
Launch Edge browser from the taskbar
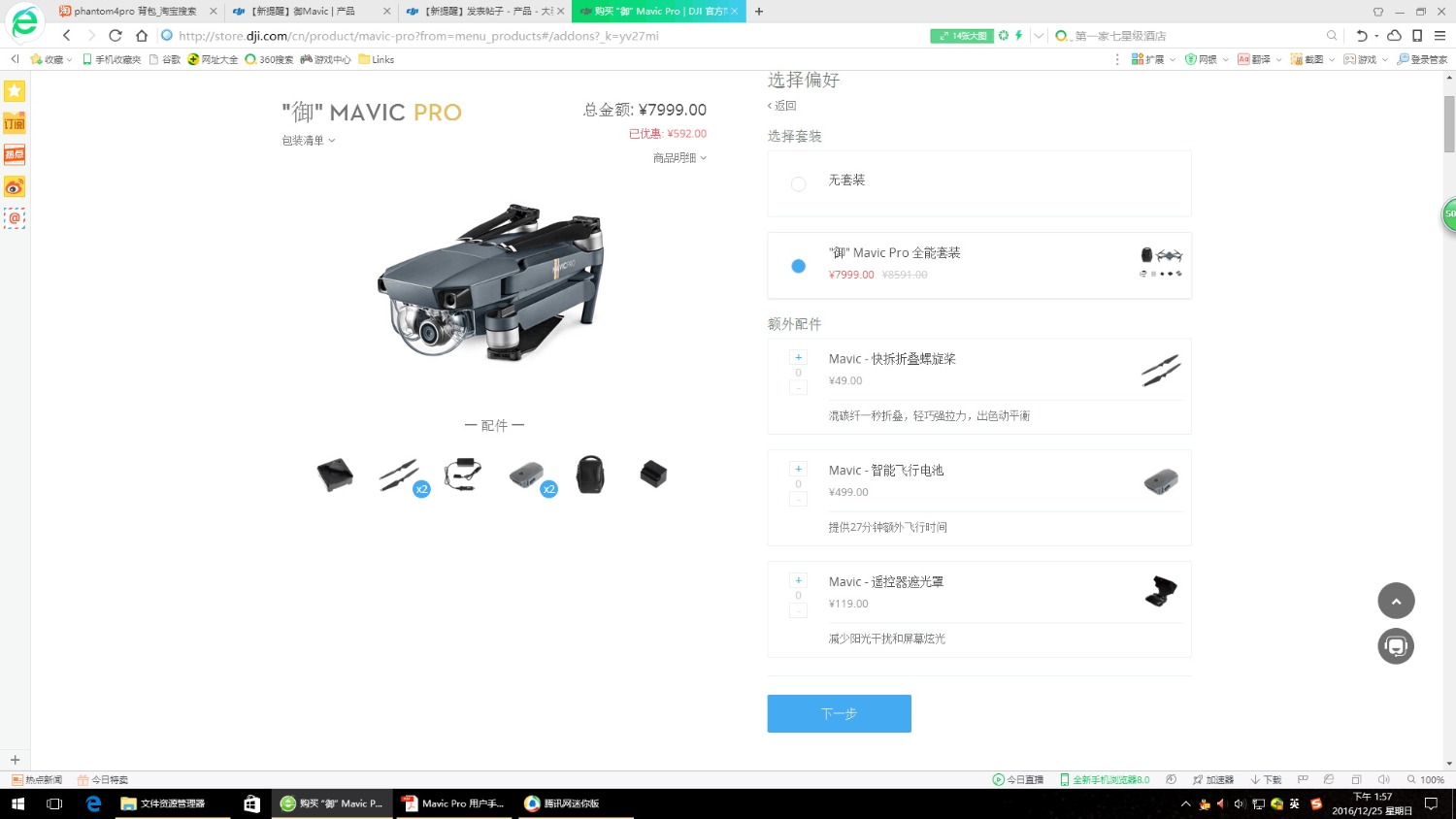point(94,803)
